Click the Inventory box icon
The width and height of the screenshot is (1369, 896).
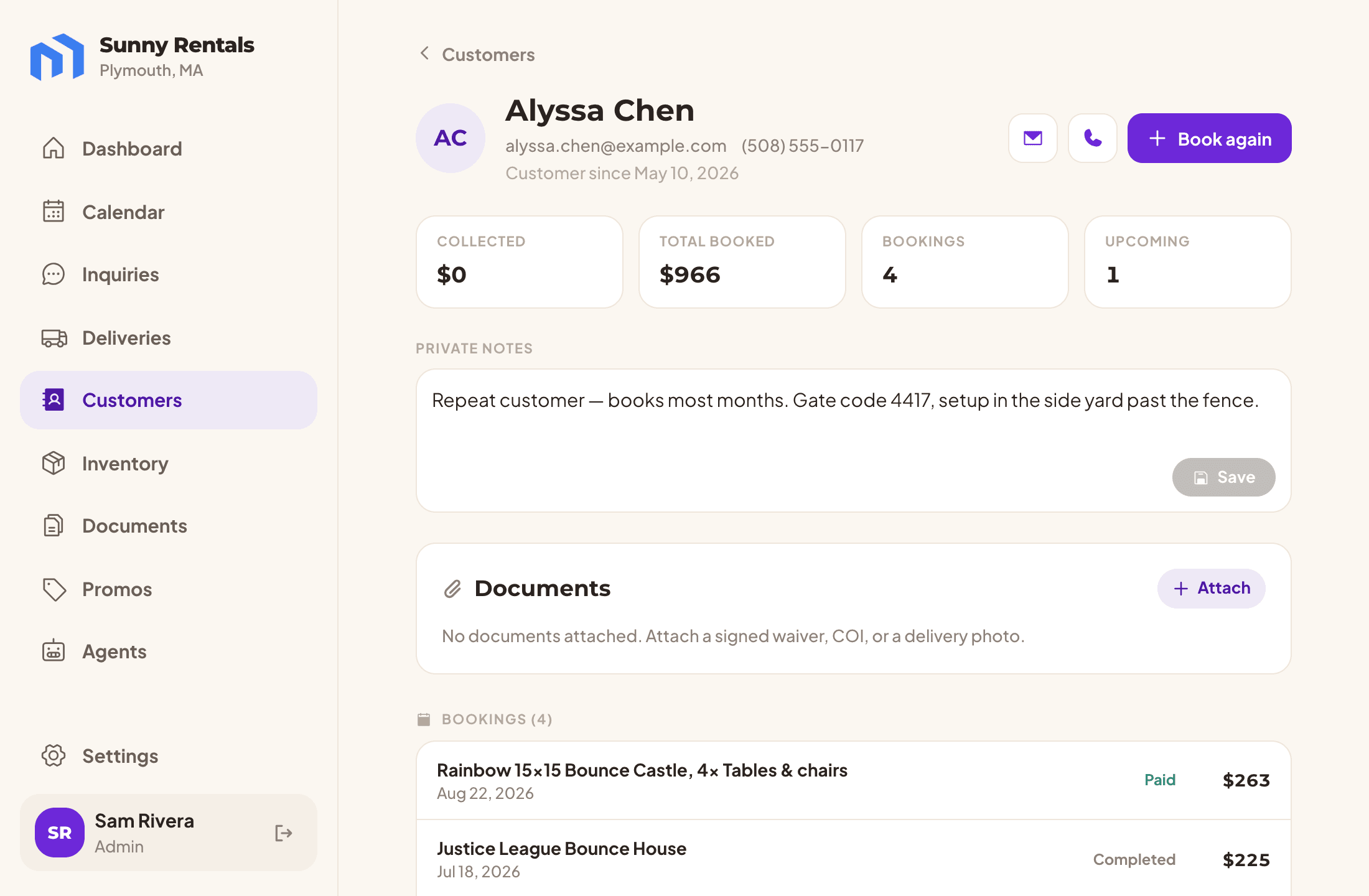54,463
